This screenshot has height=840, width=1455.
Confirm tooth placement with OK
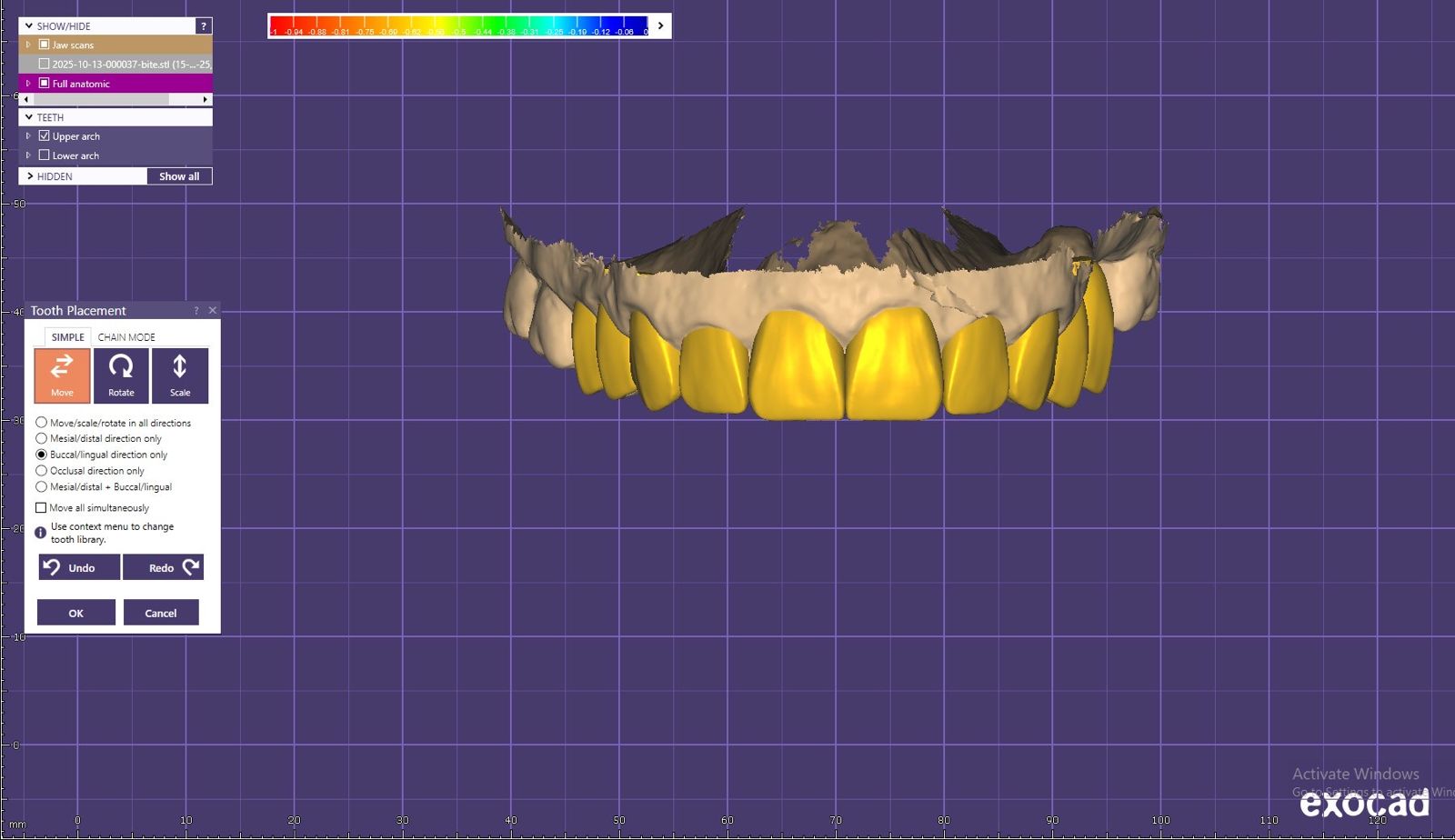[x=75, y=613]
